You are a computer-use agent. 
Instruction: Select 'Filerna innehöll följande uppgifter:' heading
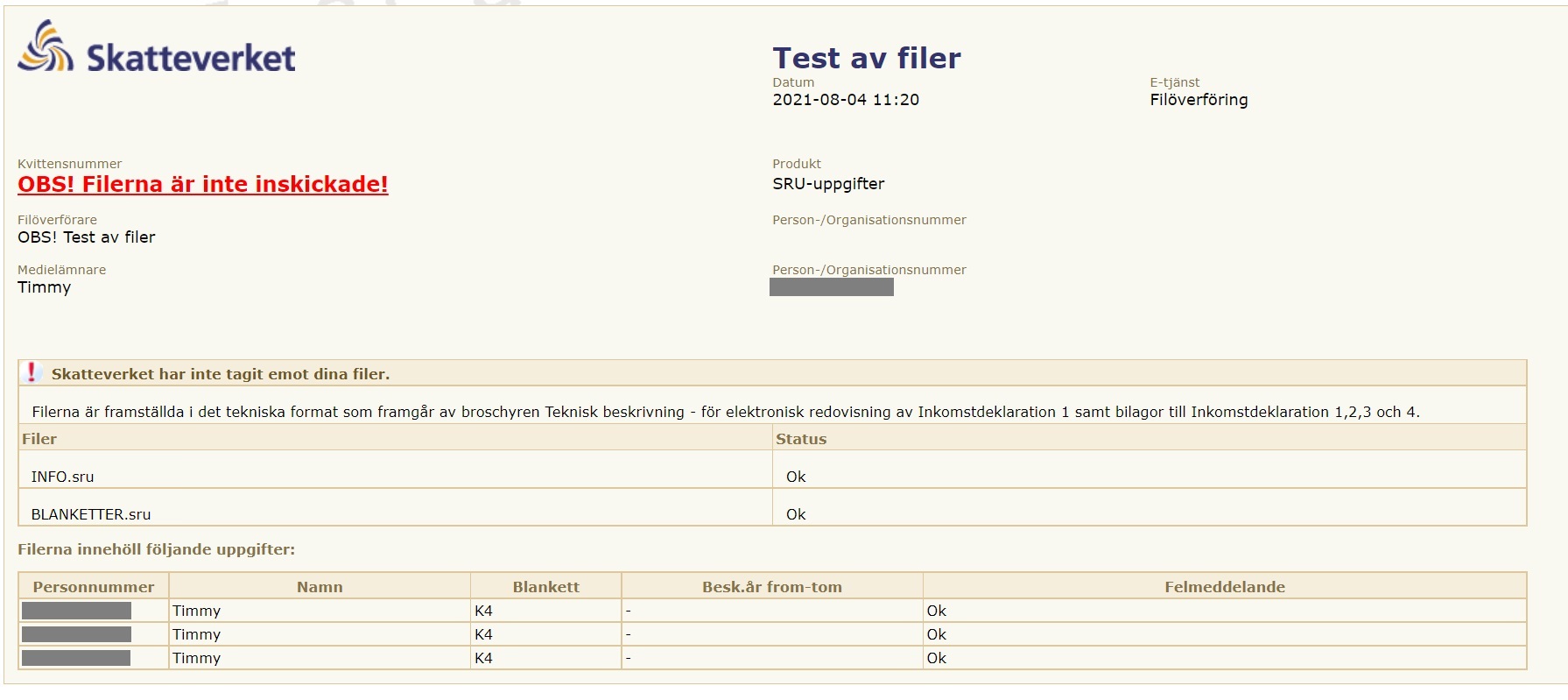tap(157, 549)
